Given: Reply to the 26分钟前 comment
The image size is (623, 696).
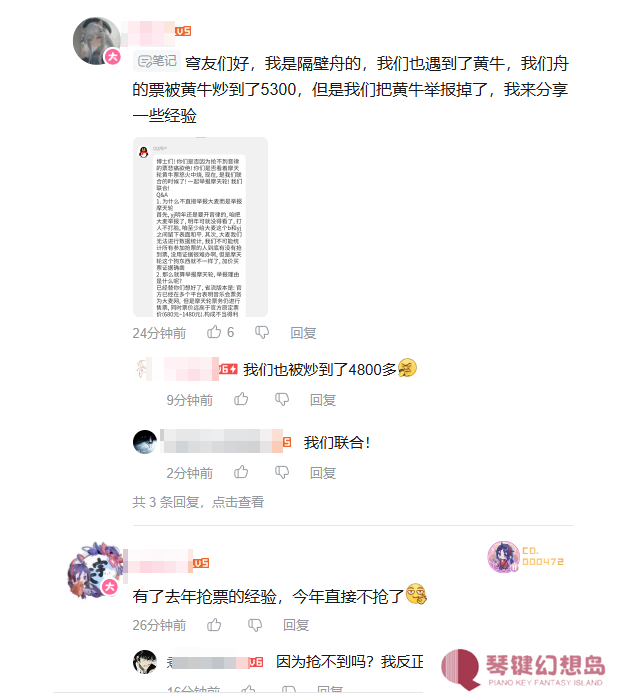Looking at the screenshot, I should 296,625.
